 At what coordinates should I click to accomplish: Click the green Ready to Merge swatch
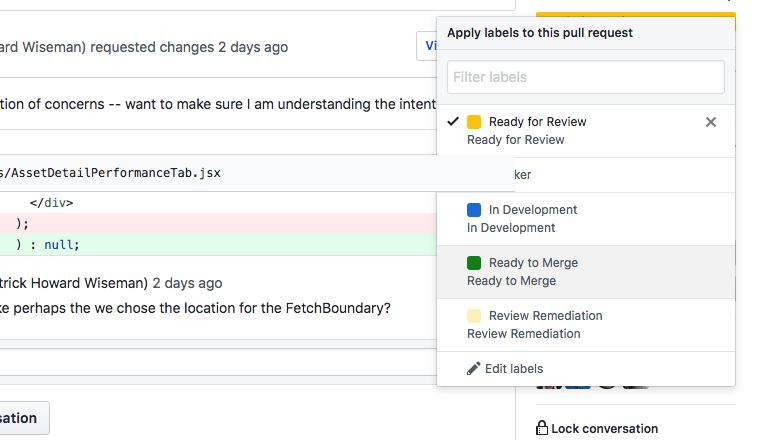pos(474,263)
